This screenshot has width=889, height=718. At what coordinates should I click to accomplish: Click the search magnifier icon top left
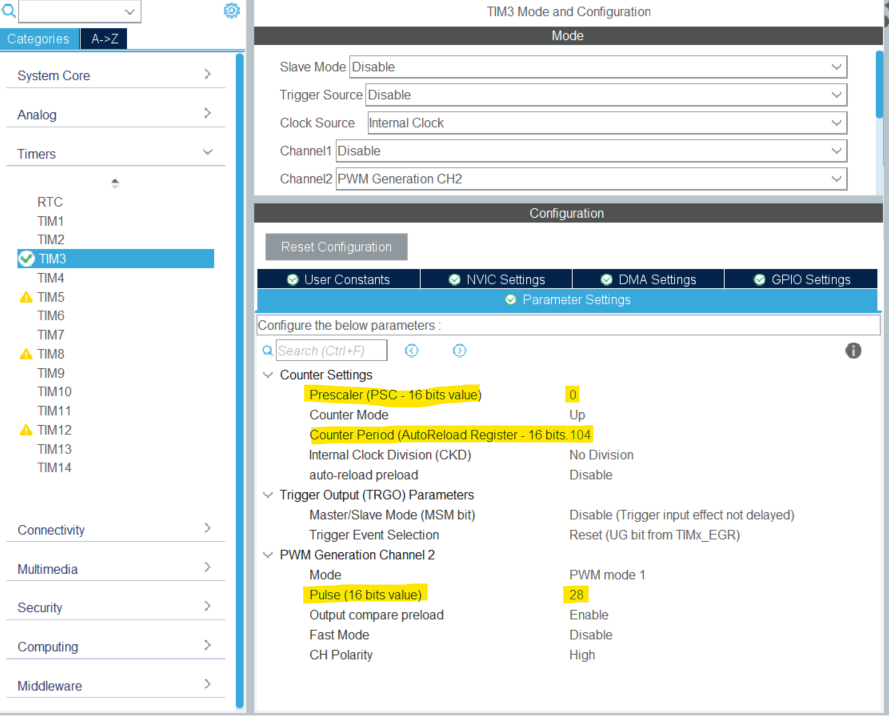pyautogui.click(x=7, y=10)
